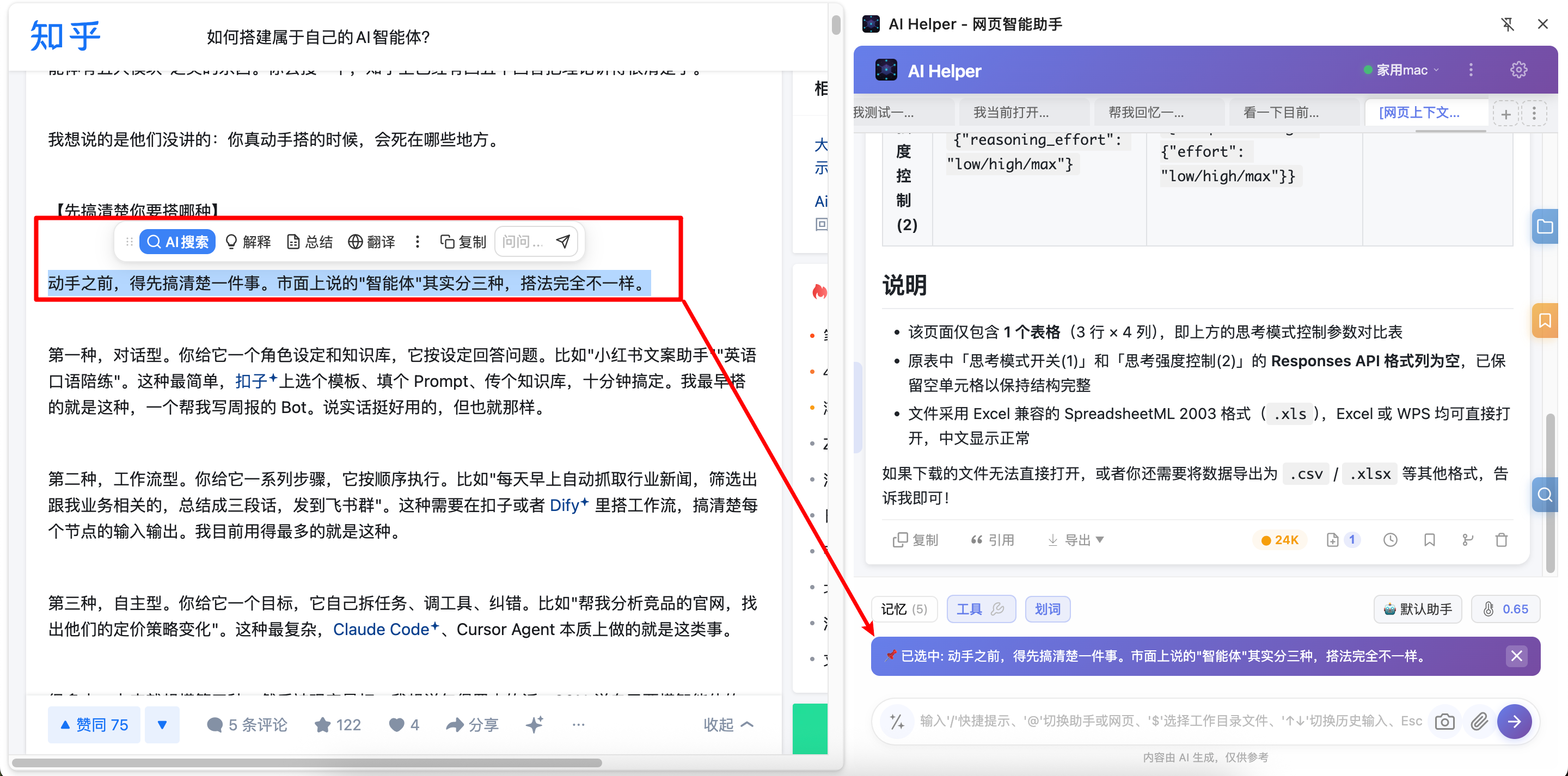
Task: Click the 扣子 inline link
Action: pos(256,381)
